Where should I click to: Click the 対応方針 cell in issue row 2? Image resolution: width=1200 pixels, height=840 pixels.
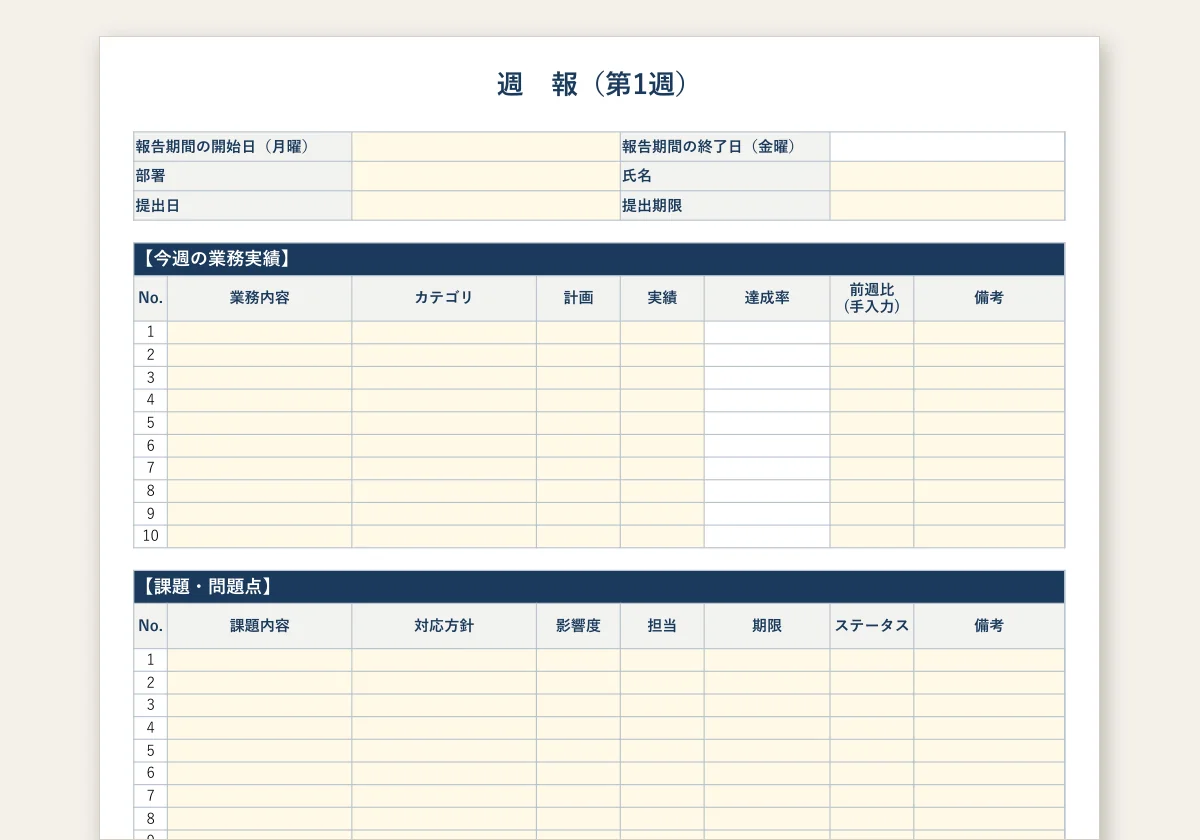click(x=444, y=683)
